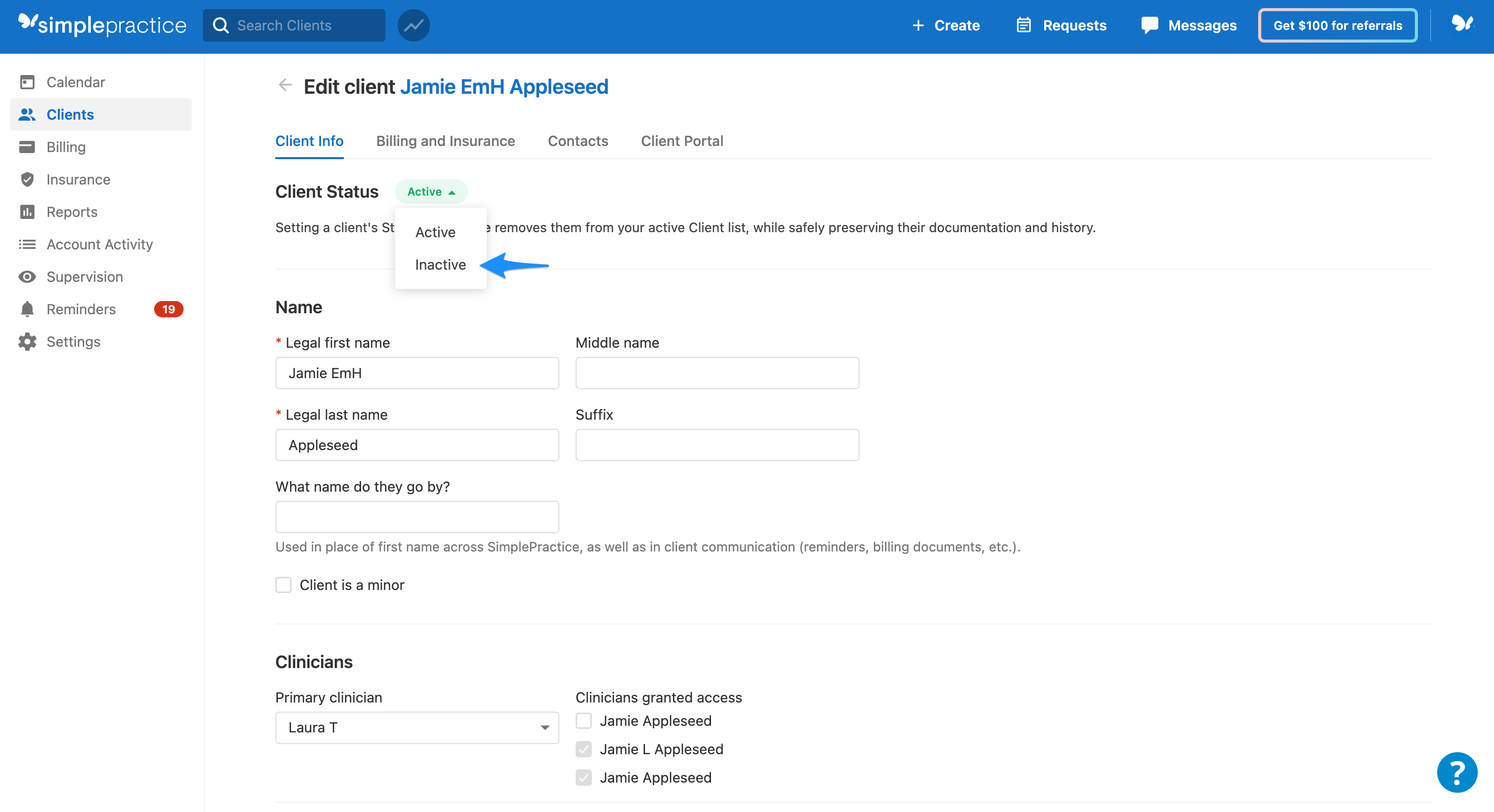Click the Legal first name input field
This screenshot has height=812, width=1494.
(x=416, y=373)
